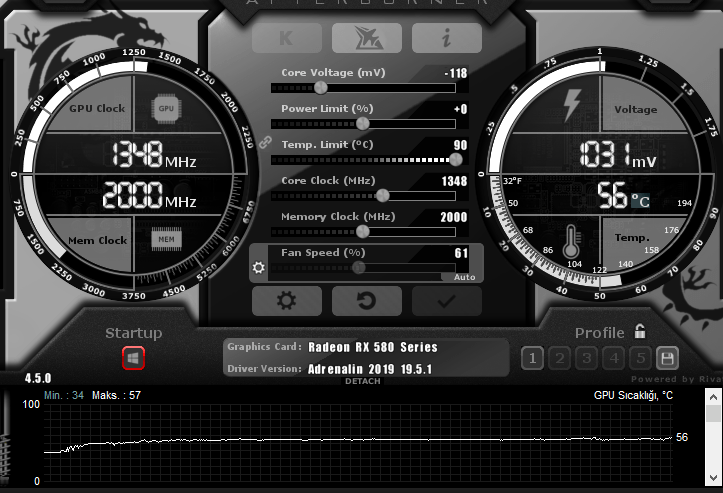
Task: Click the Power Limit value +0
Action: 460,109
